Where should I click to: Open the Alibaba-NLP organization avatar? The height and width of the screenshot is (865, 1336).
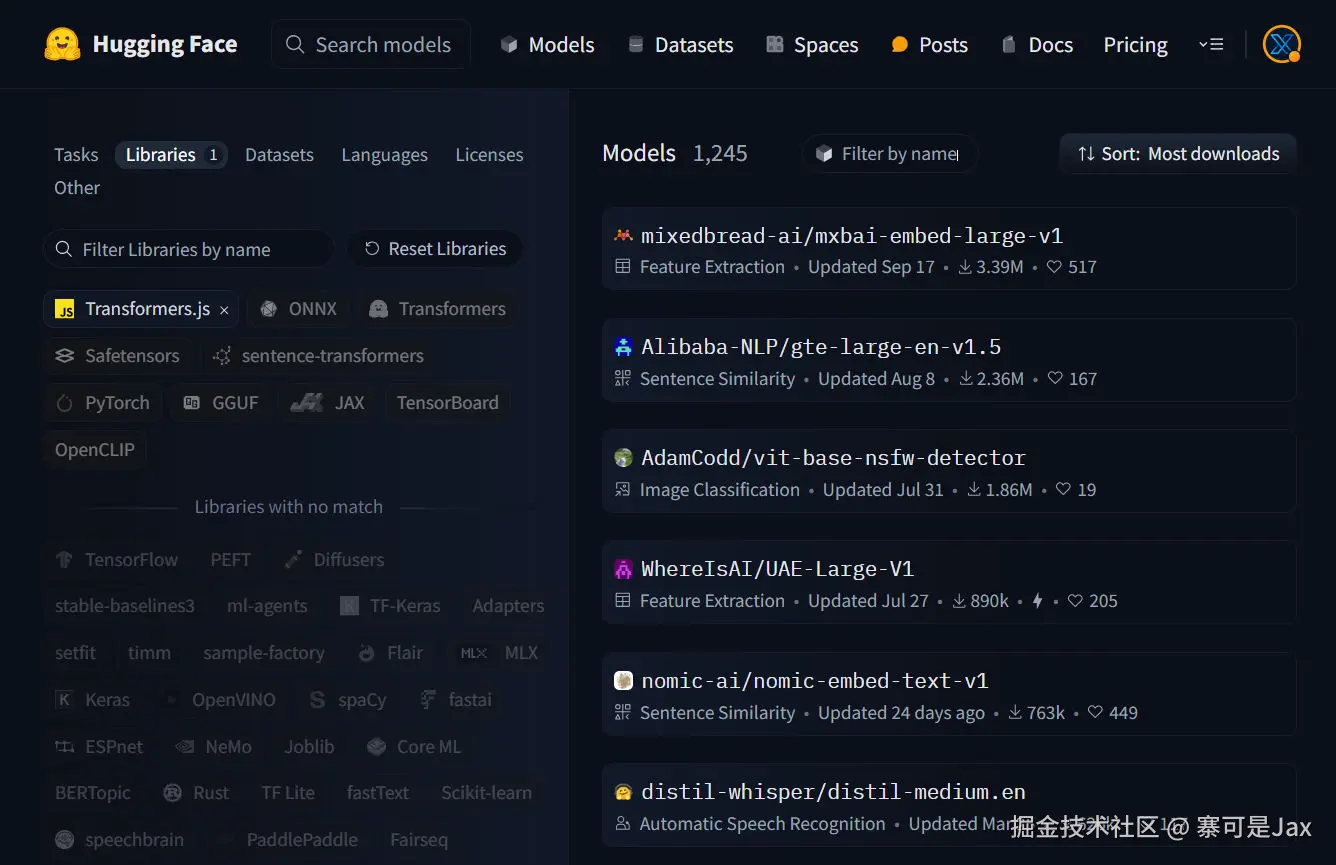point(623,347)
